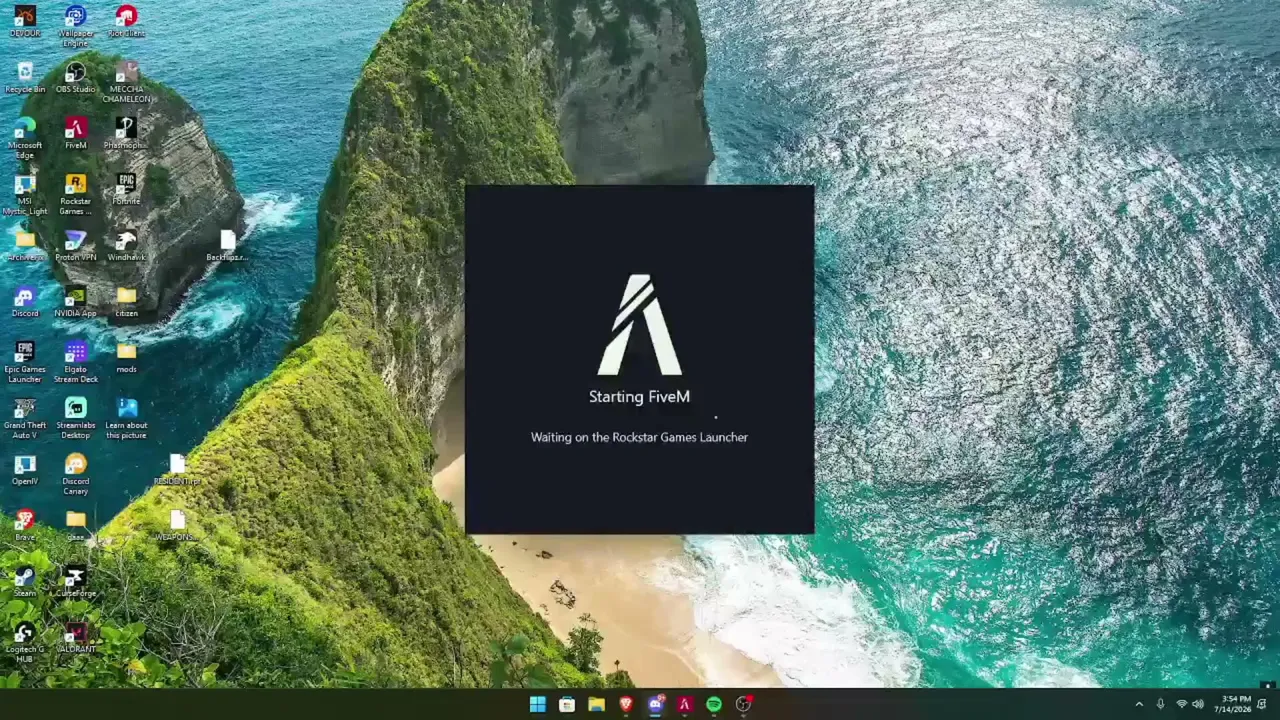1280x720 pixels.
Task: Select the MECCHA CHAMELEON shortcut
Action: pos(126,82)
